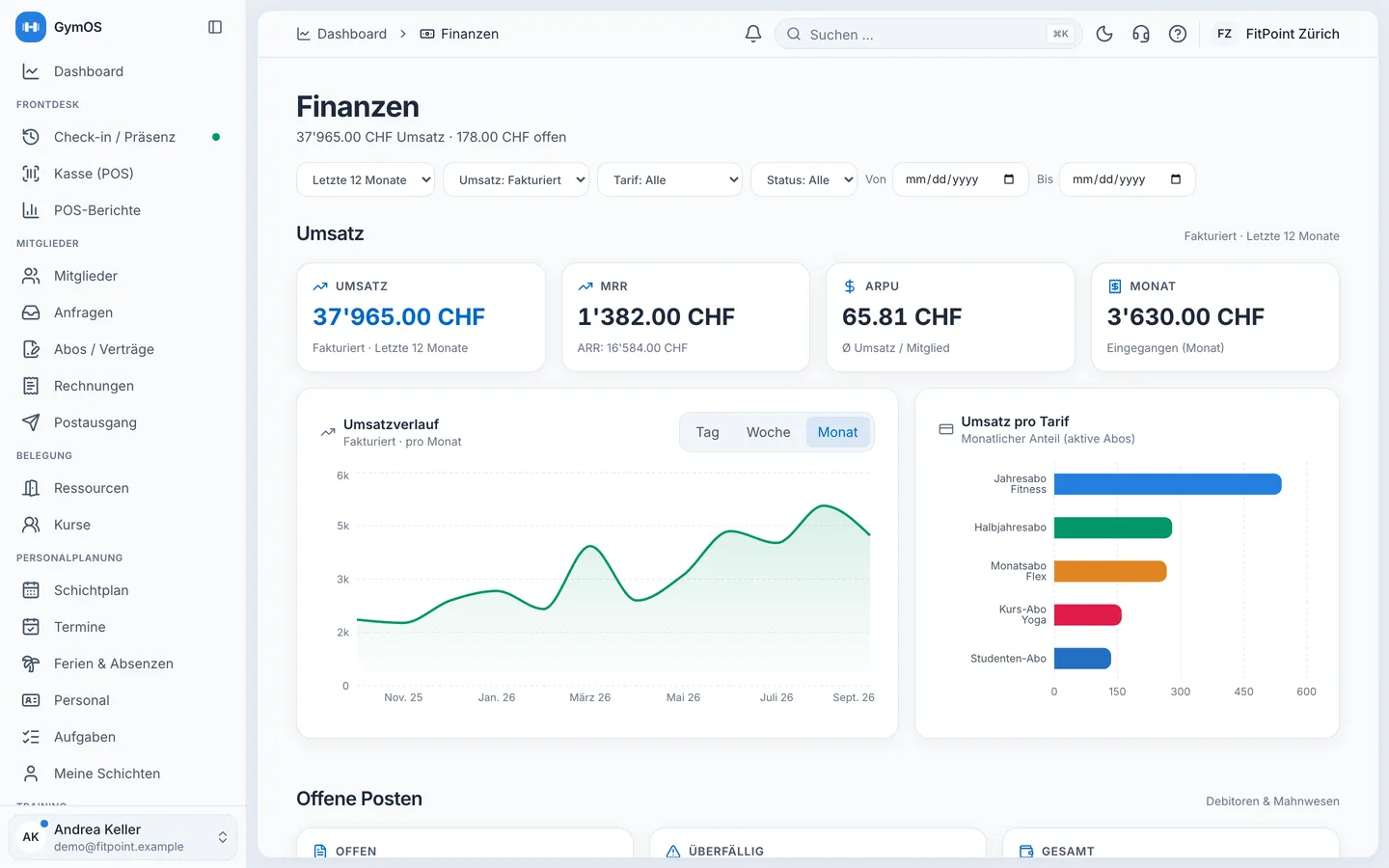Screen dimensions: 1389x868
Task: Open the FitPoint Zürich studio menu
Action: point(1277,34)
